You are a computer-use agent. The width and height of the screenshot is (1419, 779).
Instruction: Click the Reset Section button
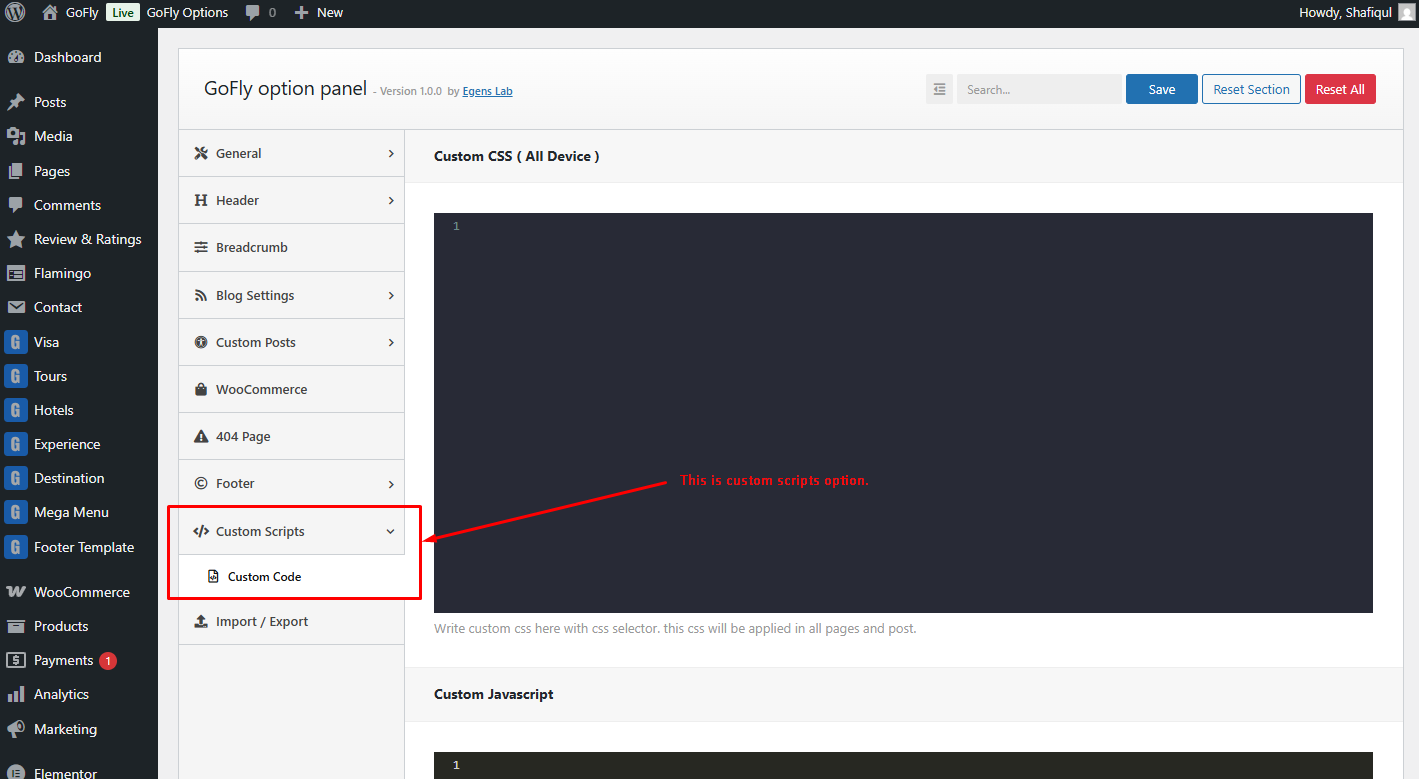click(1251, 89)
